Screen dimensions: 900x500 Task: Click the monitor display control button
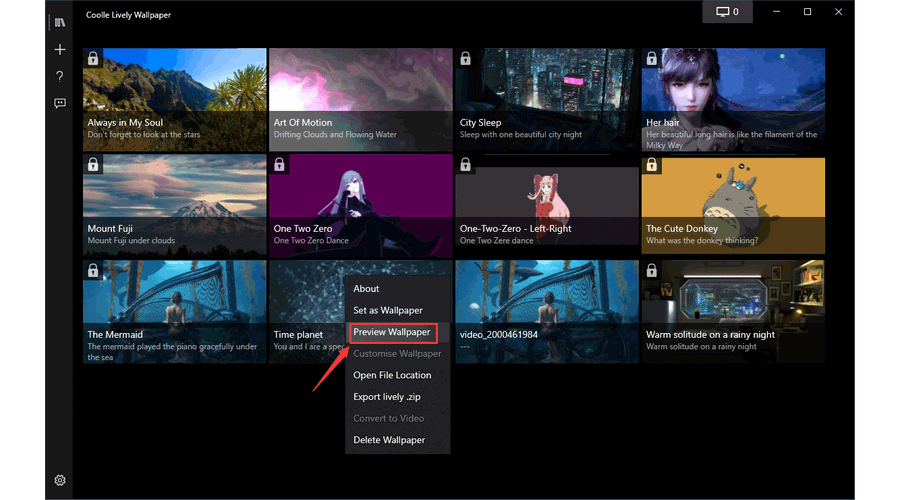tap(726, 12)
